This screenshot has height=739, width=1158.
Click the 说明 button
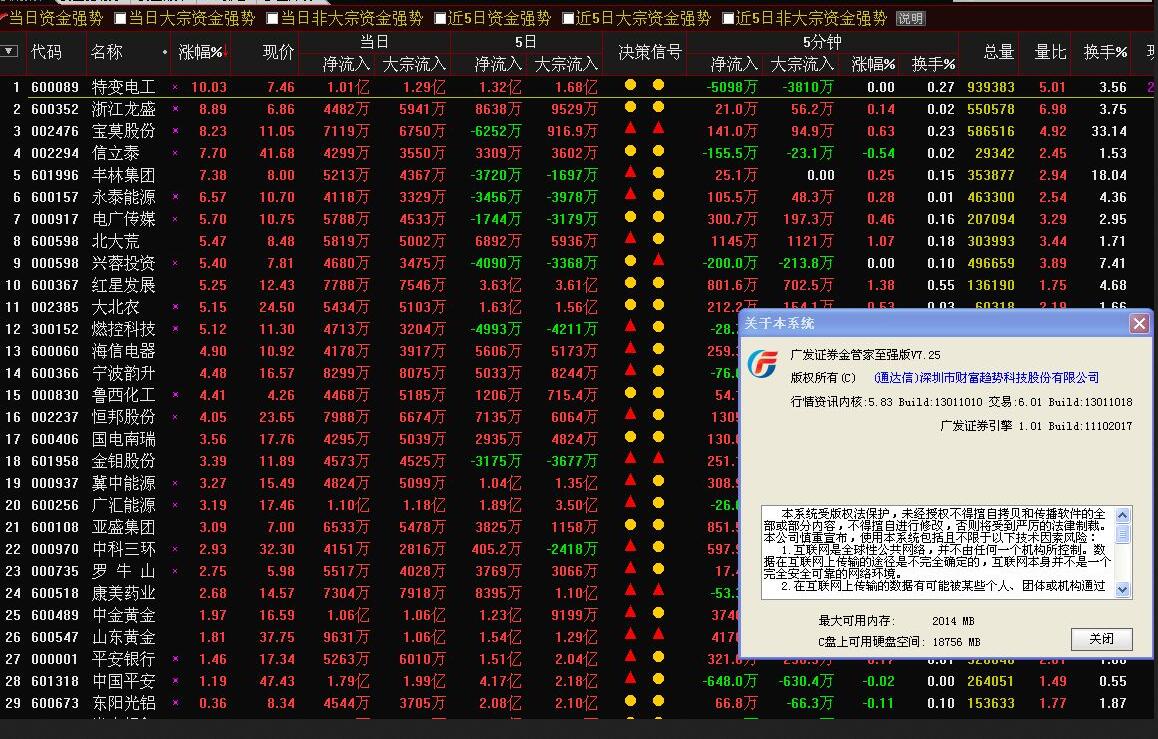click(911, 18)
